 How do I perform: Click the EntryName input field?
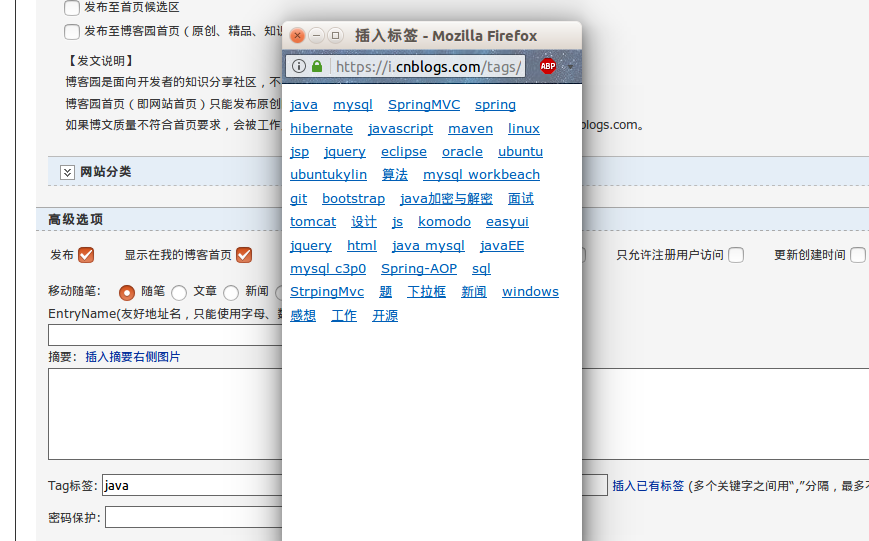pos(165,335)
